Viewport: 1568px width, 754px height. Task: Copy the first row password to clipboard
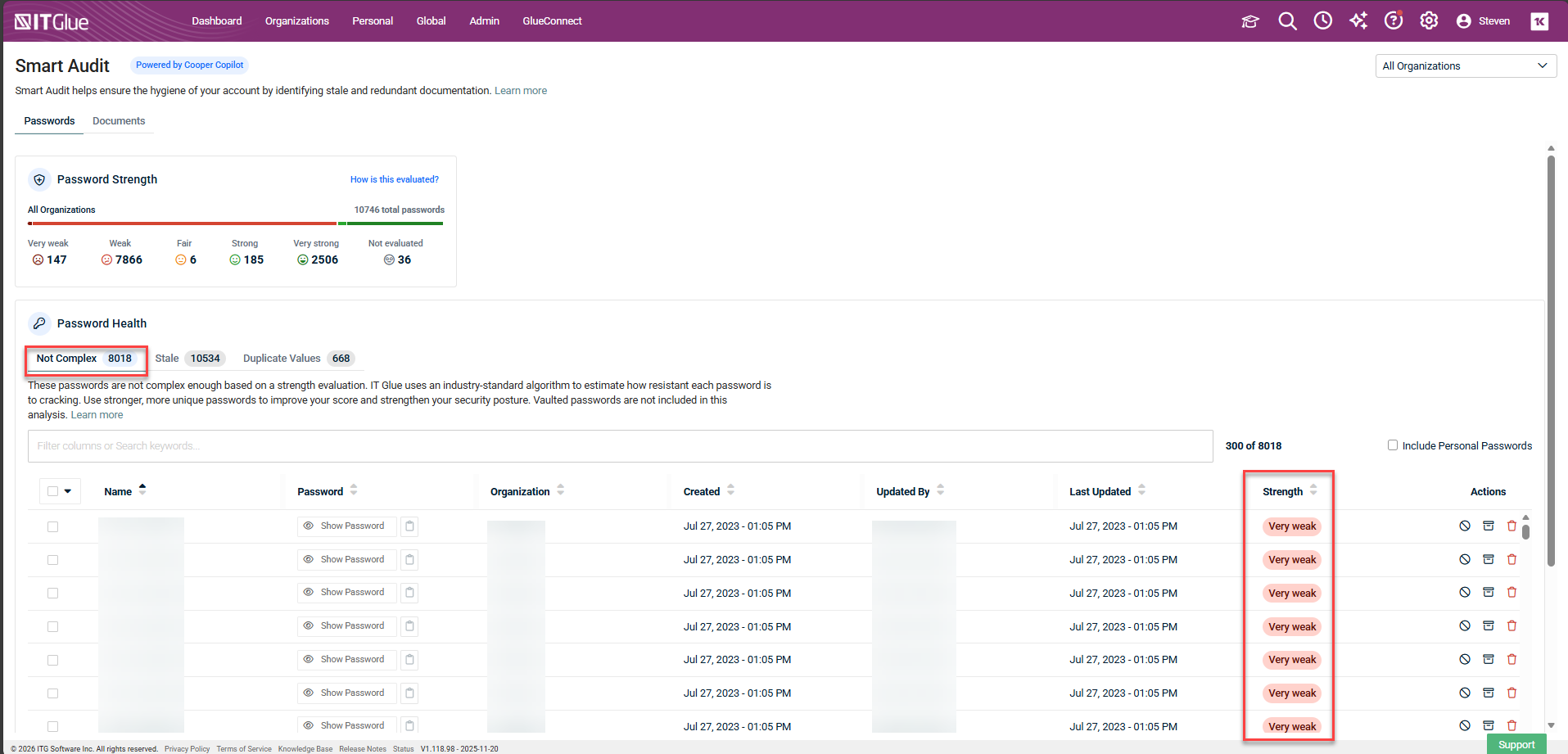click(x=409, y=526)
